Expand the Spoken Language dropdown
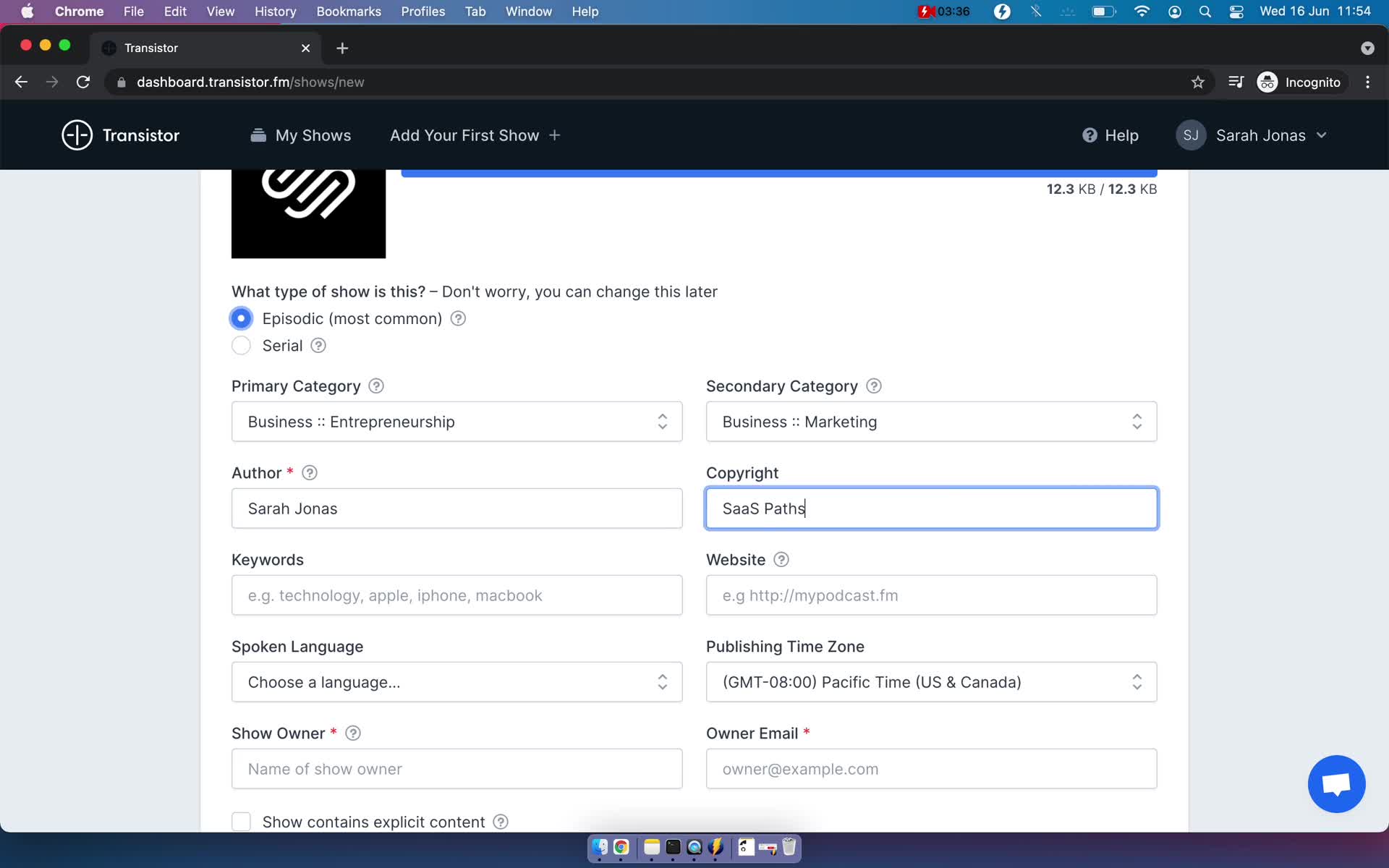Viewport: 1389px width, 868px height. [456, 682]
